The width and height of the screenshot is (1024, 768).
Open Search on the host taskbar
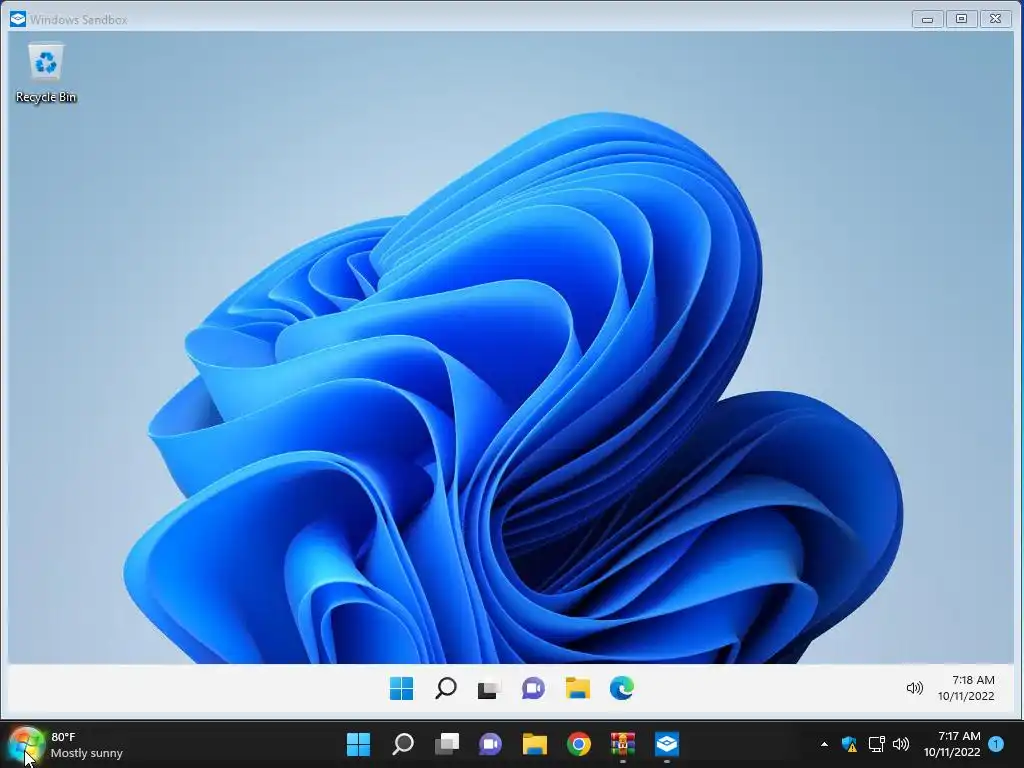[402, 744]
